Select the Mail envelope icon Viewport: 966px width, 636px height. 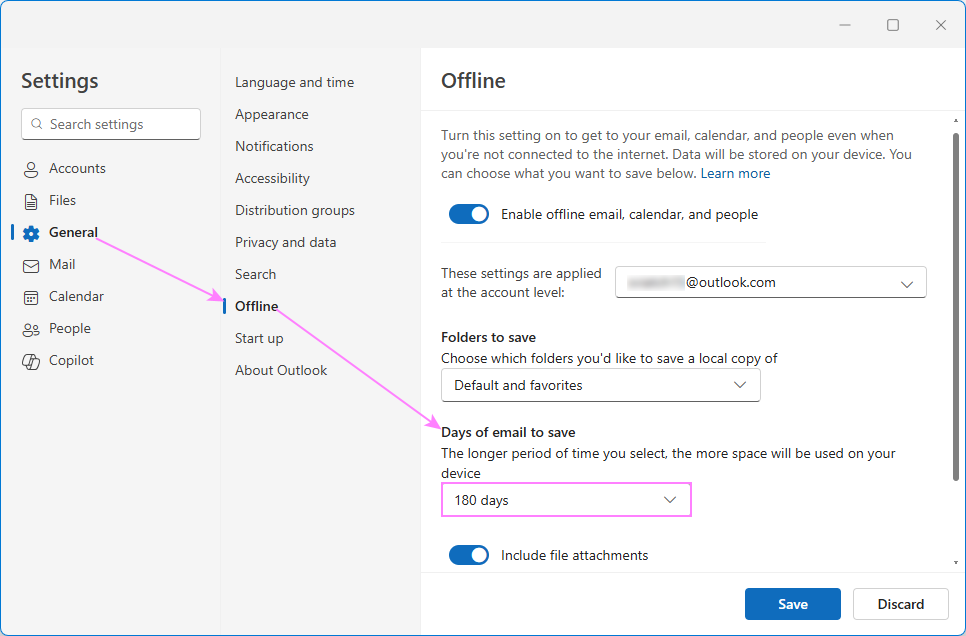click(x=30, y=264)
